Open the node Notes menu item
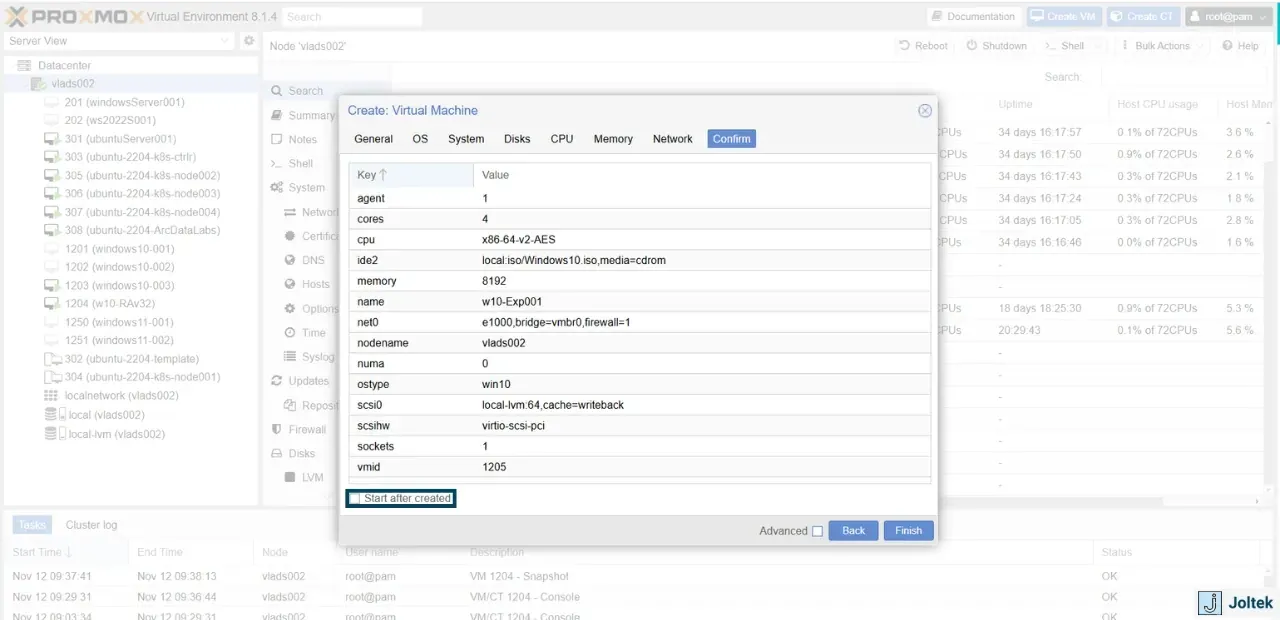1280x620 pixels. click(302, 140)
